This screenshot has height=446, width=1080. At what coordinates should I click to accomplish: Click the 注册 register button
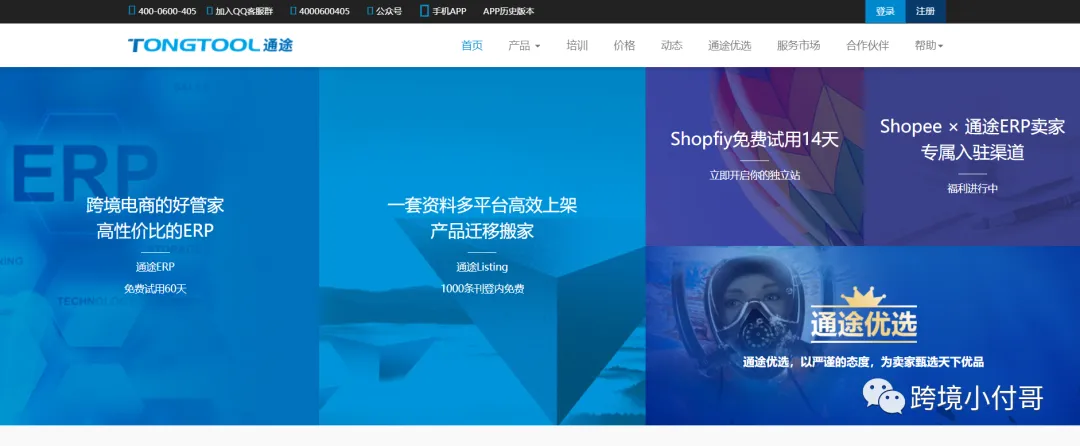point(925,11)
